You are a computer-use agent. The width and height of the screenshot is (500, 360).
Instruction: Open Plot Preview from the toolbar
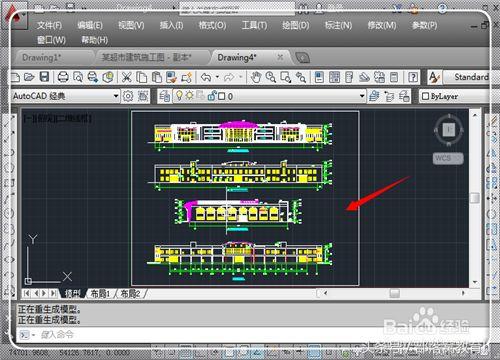coord(78,77)
